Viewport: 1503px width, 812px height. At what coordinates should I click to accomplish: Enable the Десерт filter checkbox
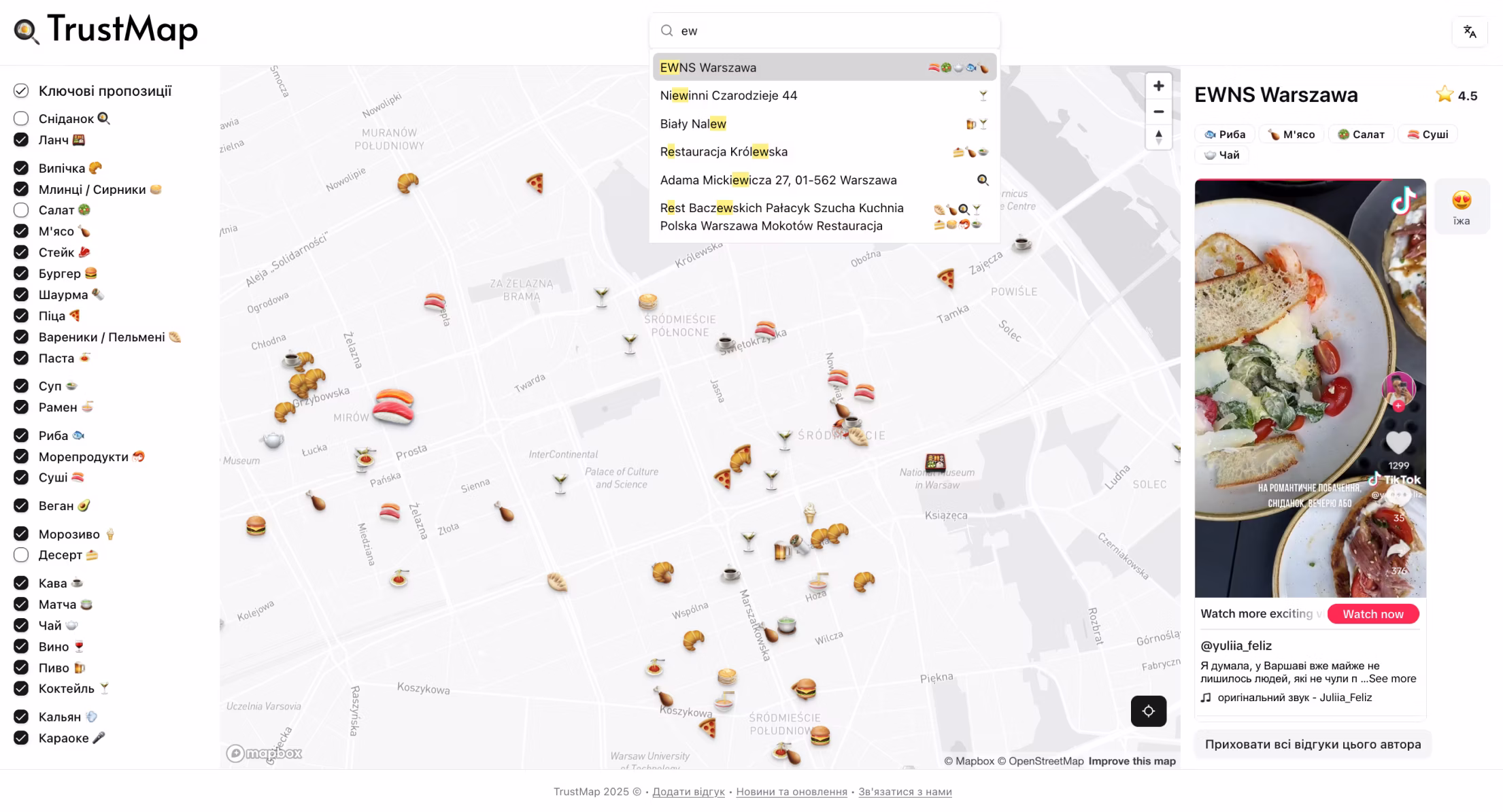21,555
